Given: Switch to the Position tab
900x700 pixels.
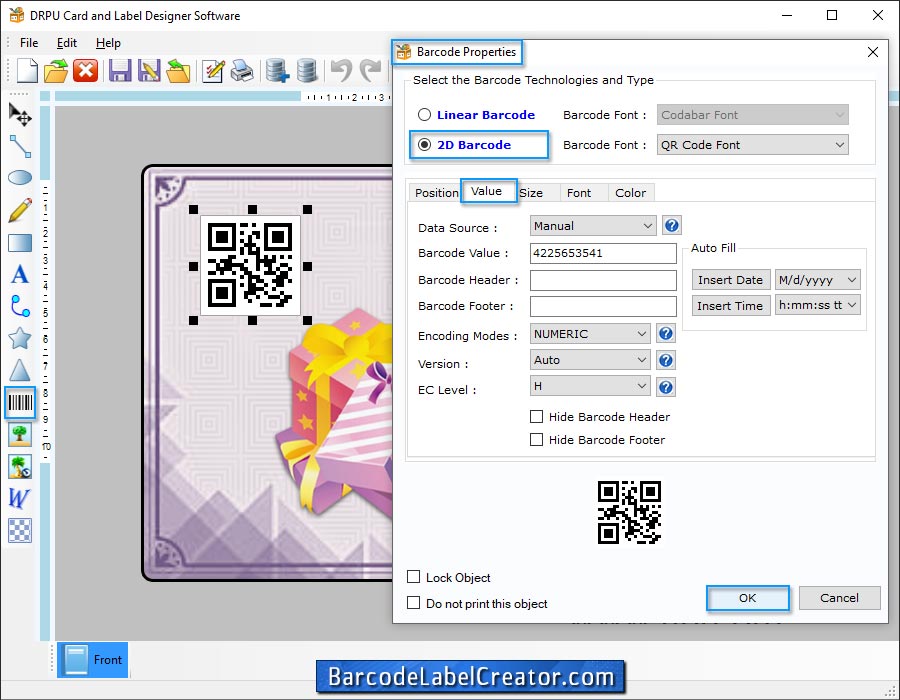Looking at the screenshot, I should (436, 193).
